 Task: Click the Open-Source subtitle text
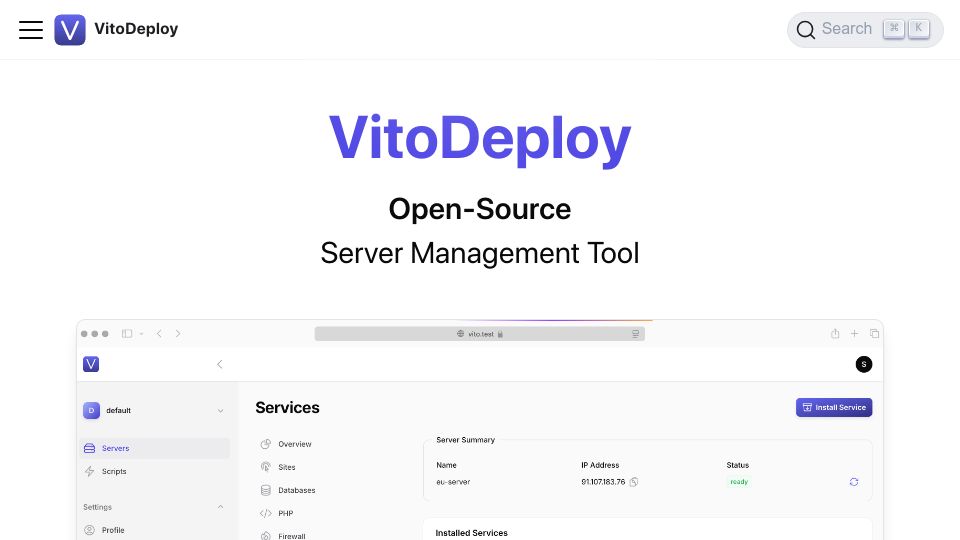click(480, 209)
